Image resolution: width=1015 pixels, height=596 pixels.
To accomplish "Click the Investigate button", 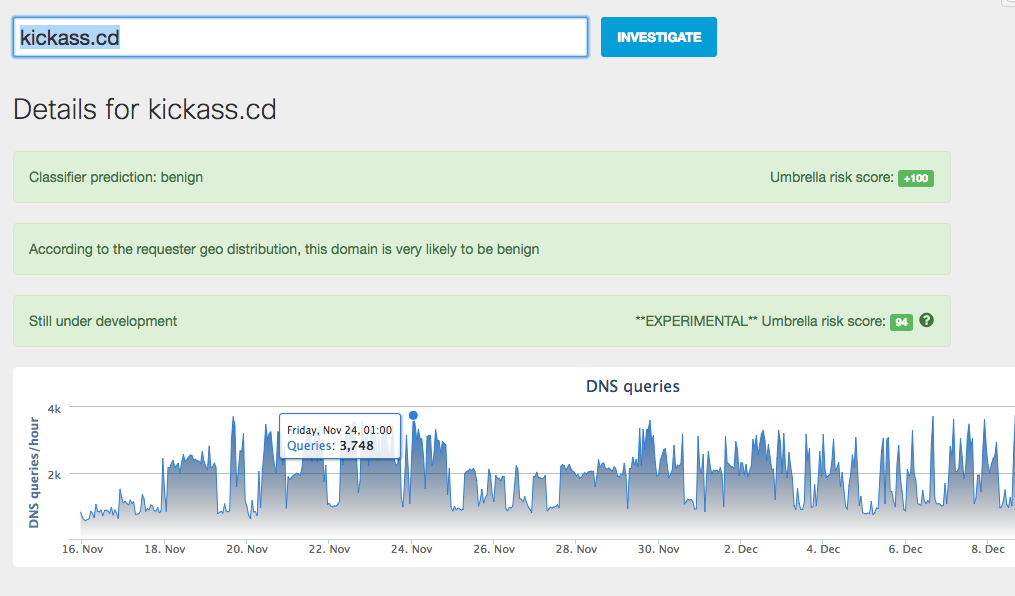I will 658,37.
